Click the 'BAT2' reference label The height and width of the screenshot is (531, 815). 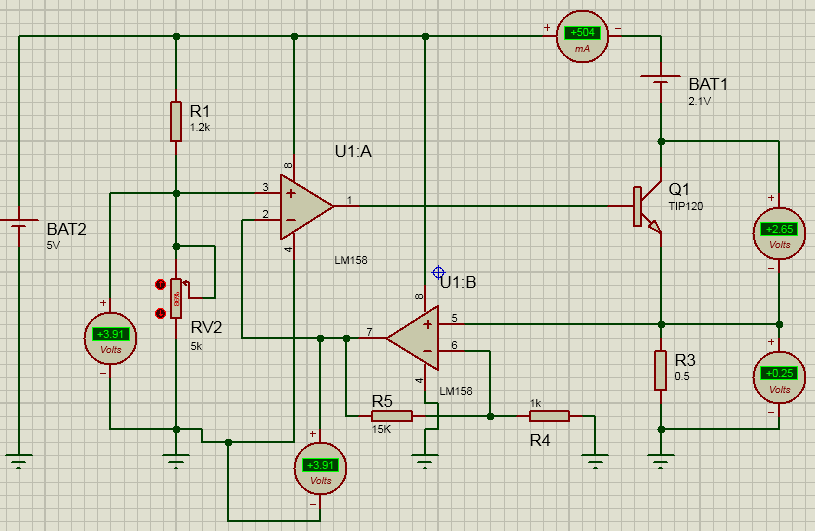67,229
